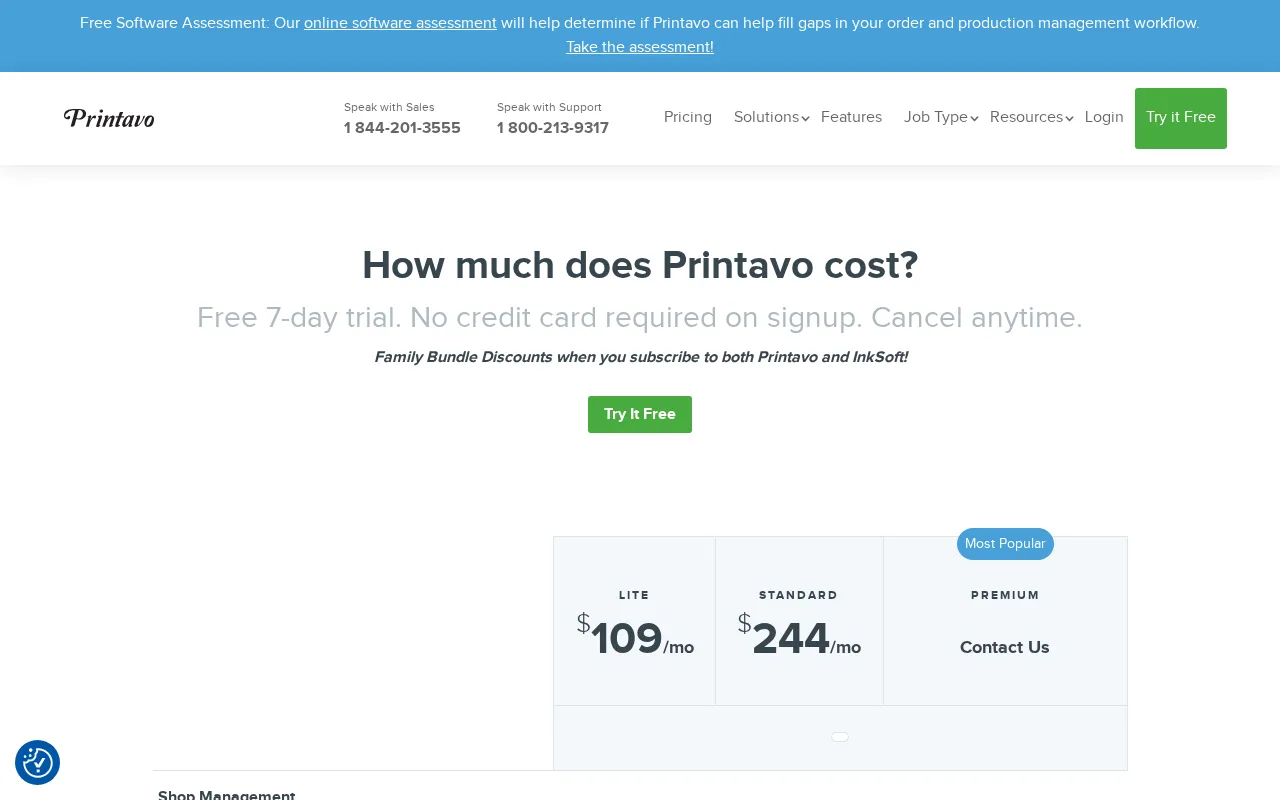
Task: Open the Pricing menu item
Action: click(x=688, y=117)
